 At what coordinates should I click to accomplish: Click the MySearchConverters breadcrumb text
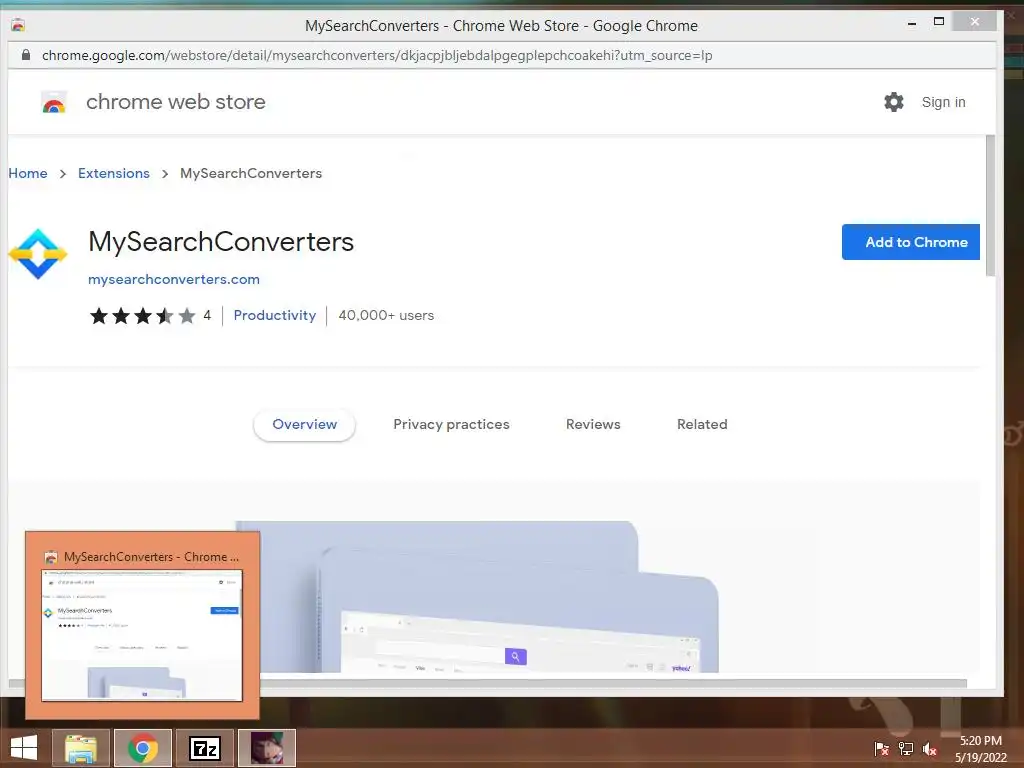click(251, 173)
